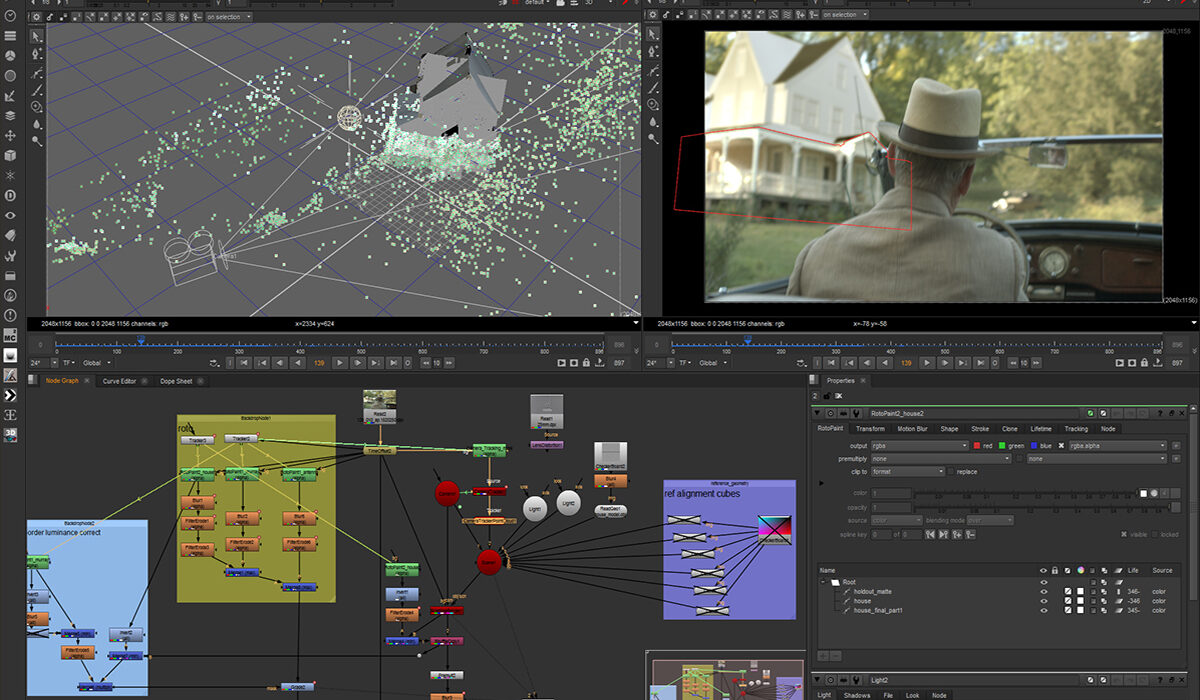Image resolution: width=1200 pixels, height=700 pixels.
Task: Open the clip to format dropdown
Action: [x=907, y=471]
